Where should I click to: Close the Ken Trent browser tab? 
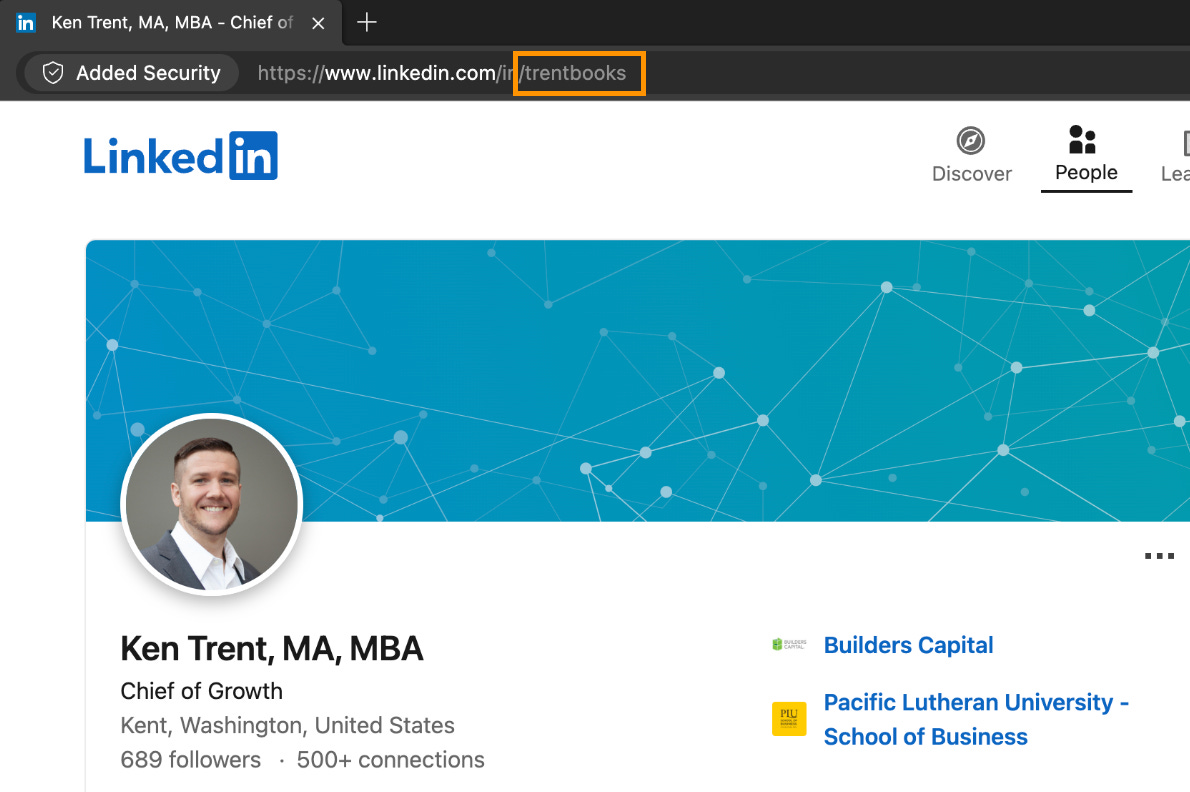point(319,24)
